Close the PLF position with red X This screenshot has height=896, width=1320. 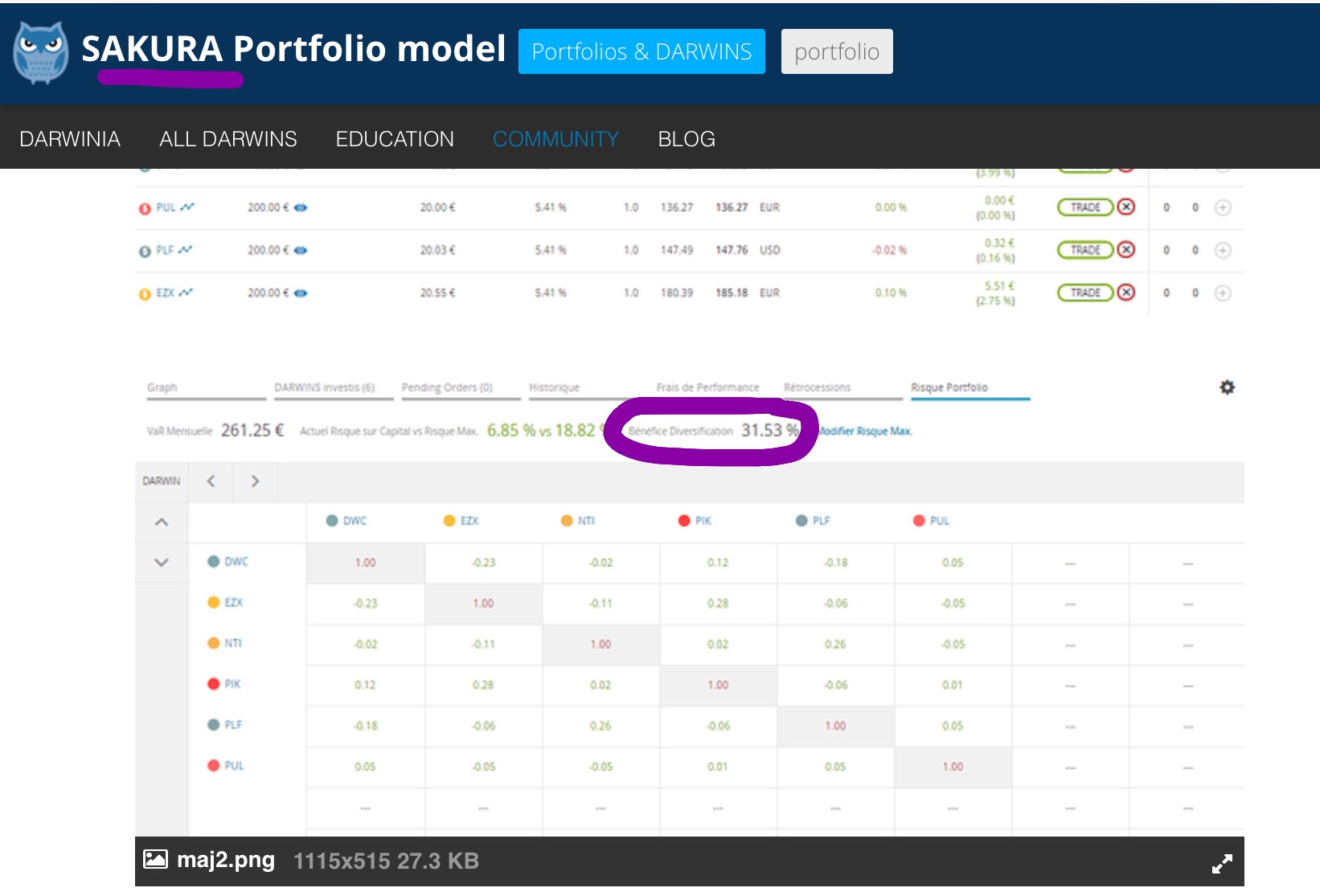click(1126, 249)
